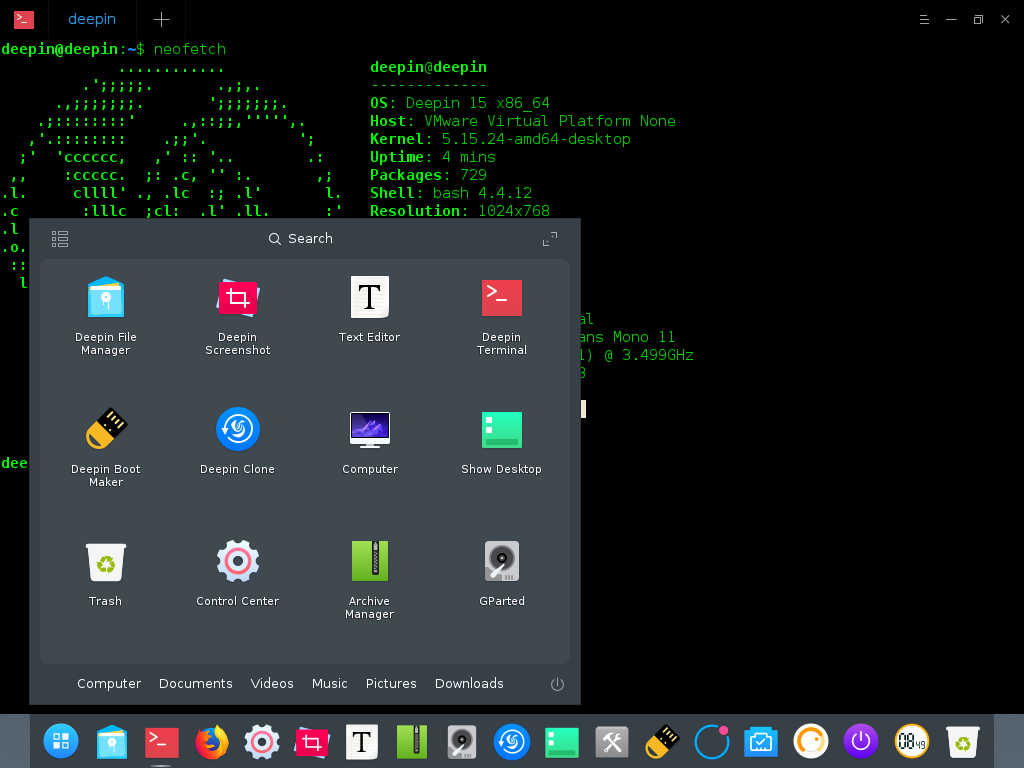The image size is (1024, 768).
Task: Restore the terminal window size
Action: [978, 20]
